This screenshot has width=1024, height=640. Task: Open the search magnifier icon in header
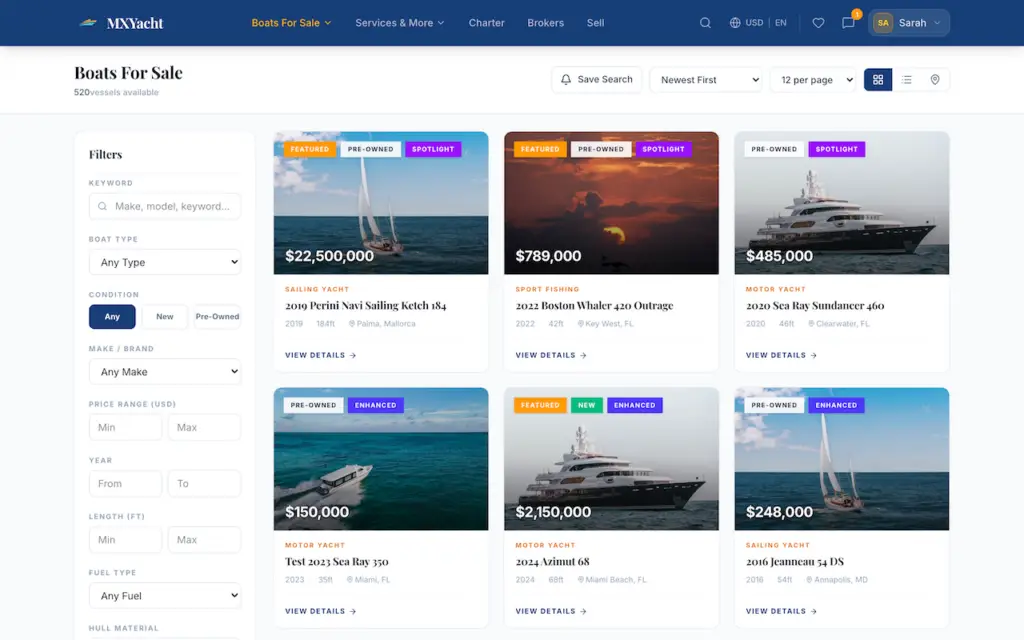pos(705,23)
